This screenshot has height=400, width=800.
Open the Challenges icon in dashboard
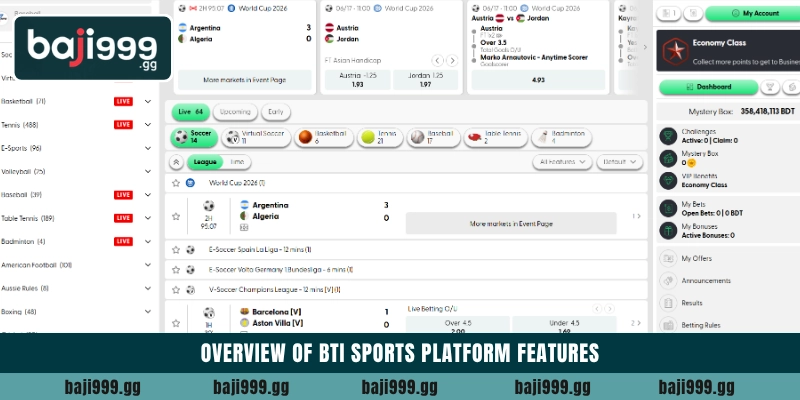coord(668,136)
